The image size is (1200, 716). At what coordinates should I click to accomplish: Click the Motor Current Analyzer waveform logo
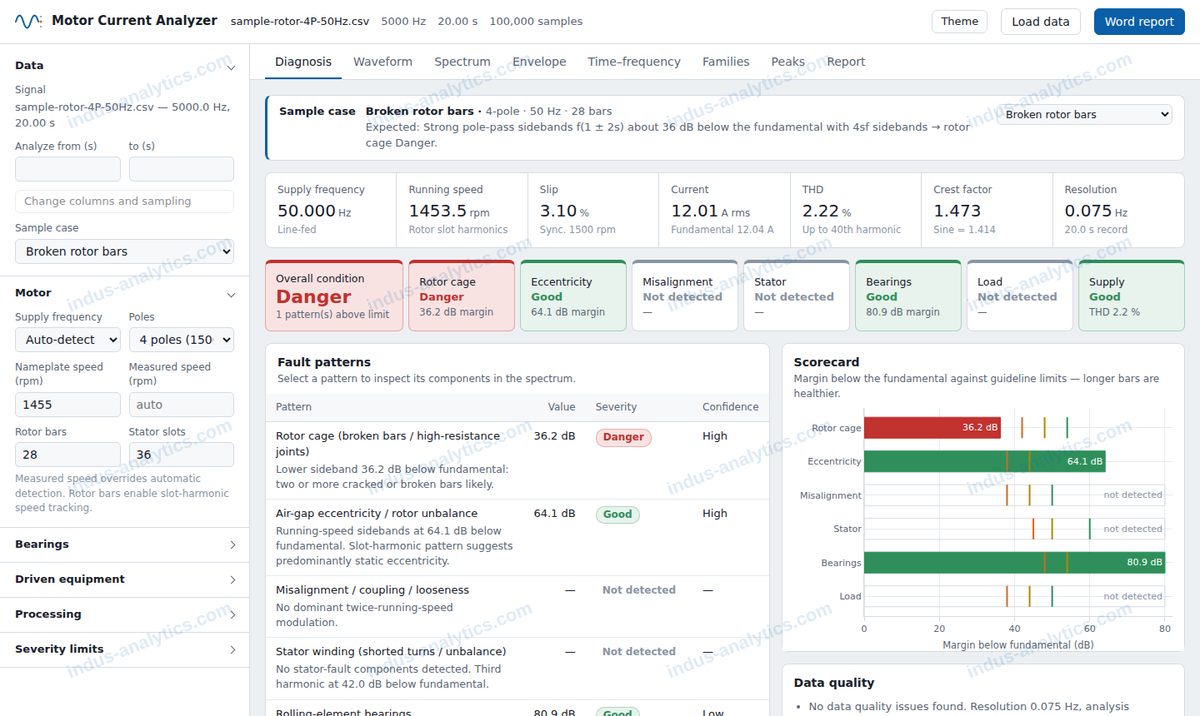[28, 21]
